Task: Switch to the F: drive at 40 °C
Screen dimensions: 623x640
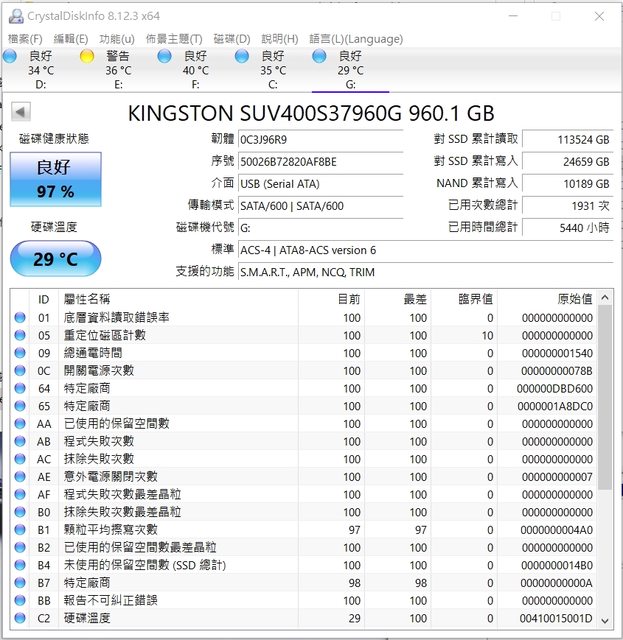Action: [x=165, y=57]
